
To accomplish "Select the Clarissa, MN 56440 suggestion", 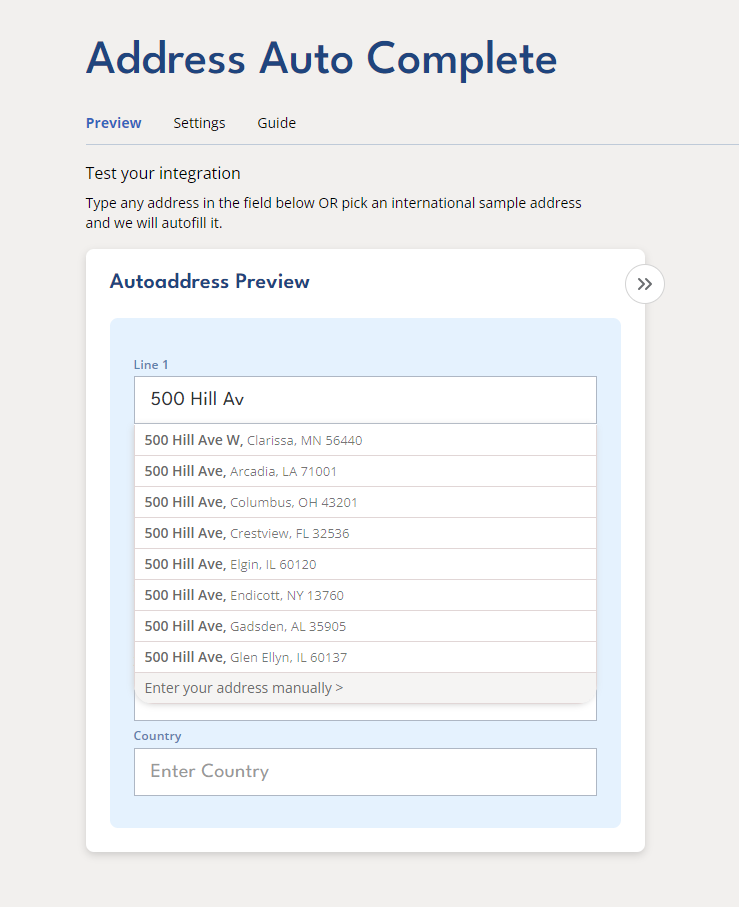I will [x=365, y=440].
